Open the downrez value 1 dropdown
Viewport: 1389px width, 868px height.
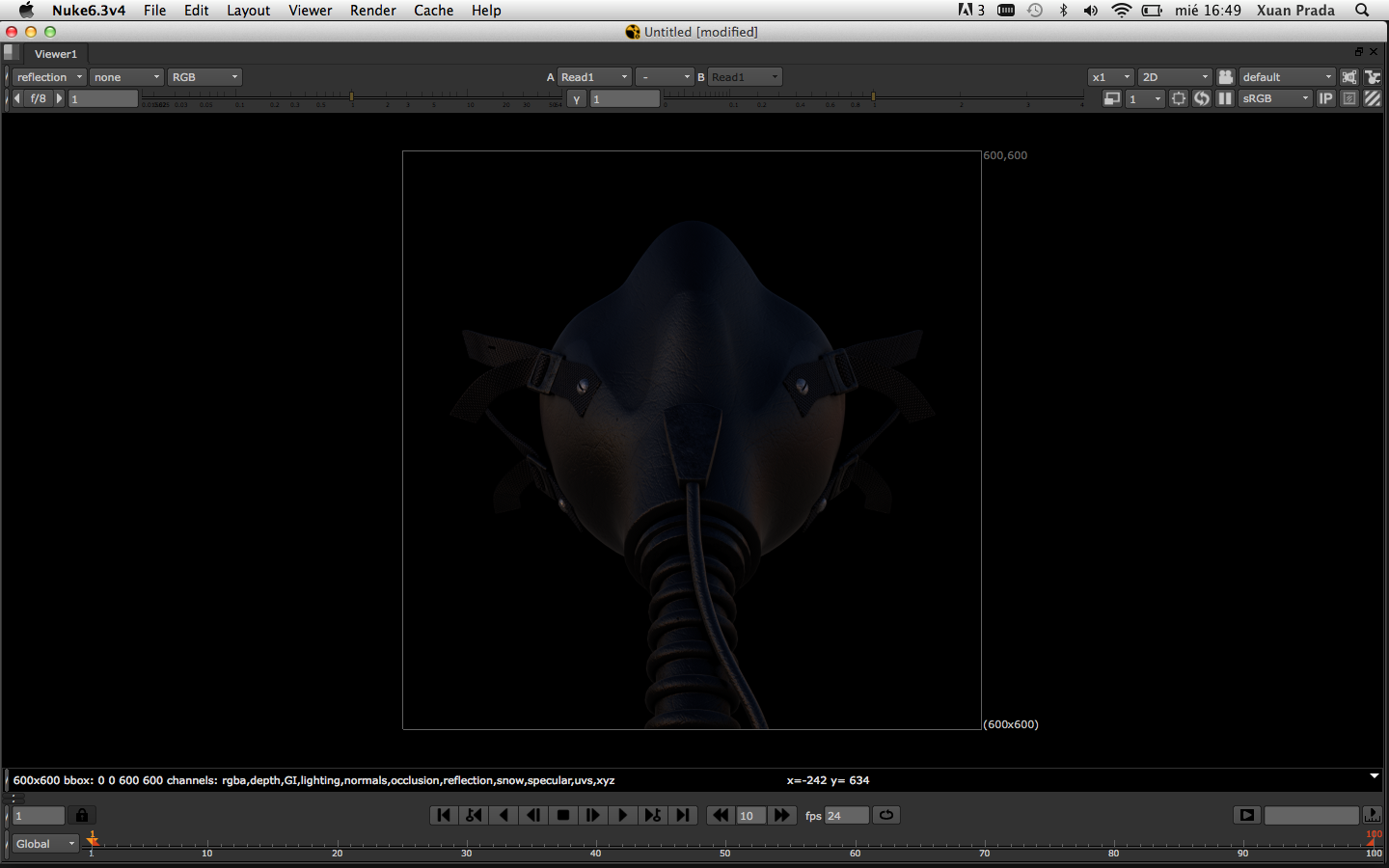point(1145,98)
